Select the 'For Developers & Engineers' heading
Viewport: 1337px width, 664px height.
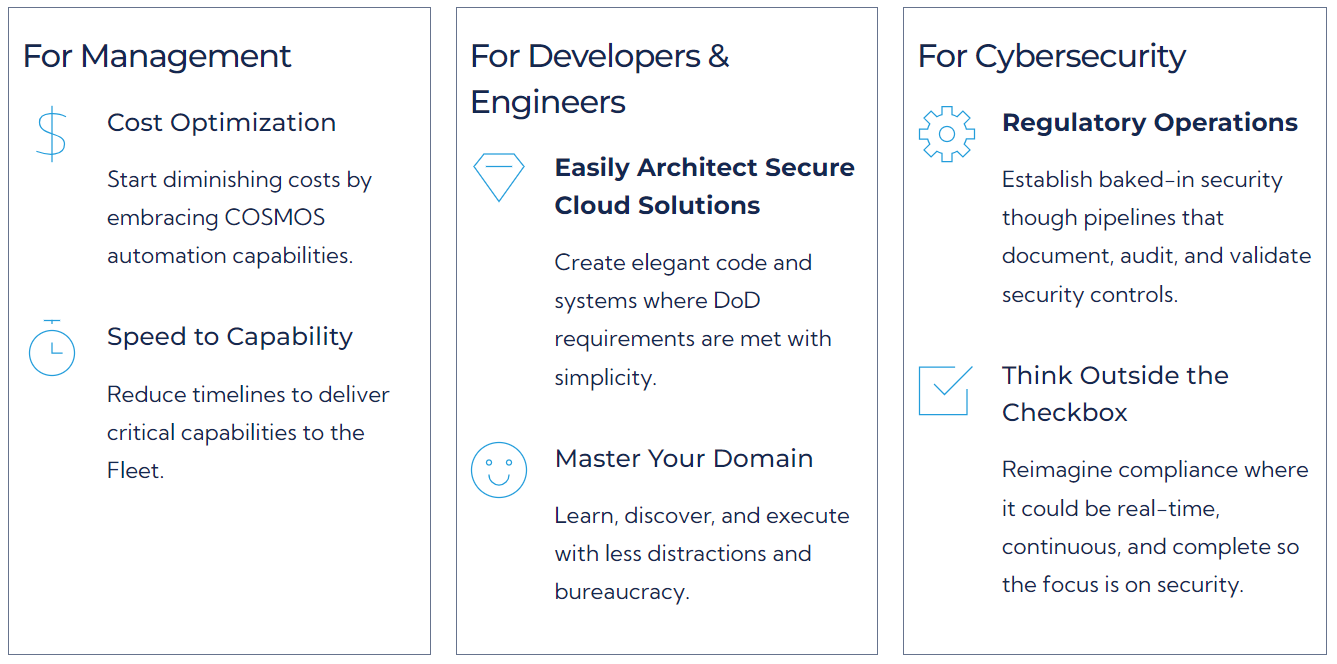(x=600, y=79)
